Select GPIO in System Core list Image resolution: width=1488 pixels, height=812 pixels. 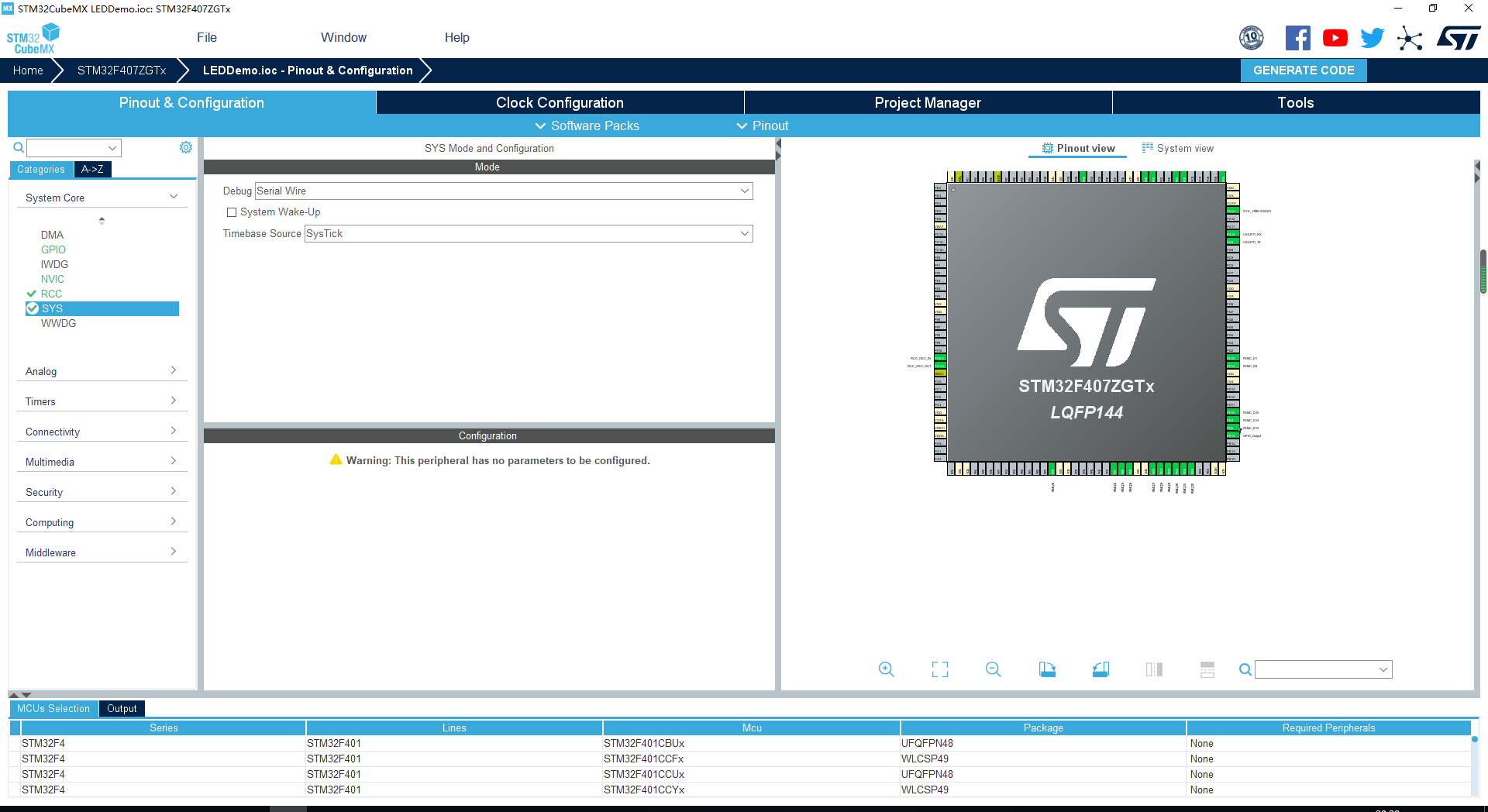(x=53, y=249)
